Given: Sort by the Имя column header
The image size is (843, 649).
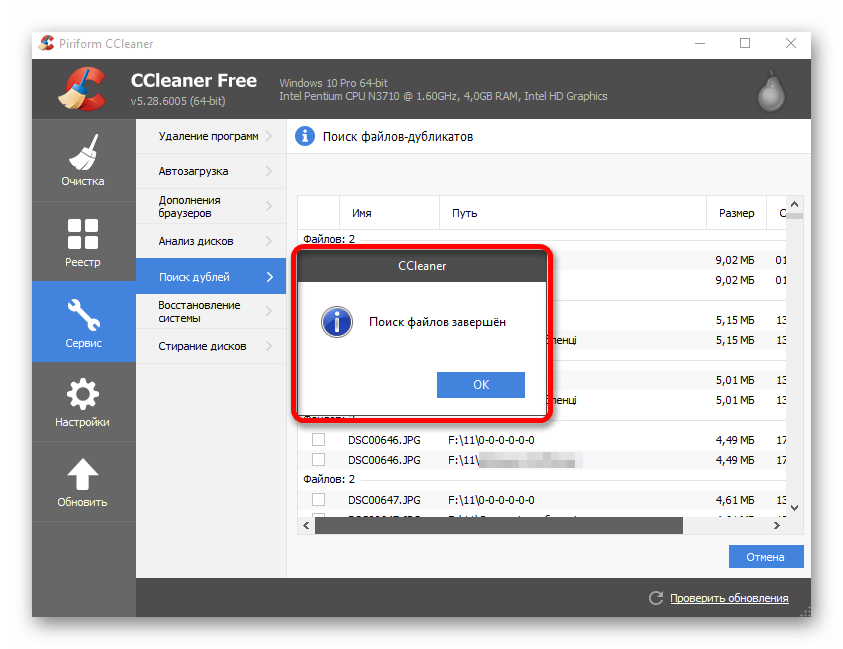Looking at the screenshot, I should (x=389, y=213).
